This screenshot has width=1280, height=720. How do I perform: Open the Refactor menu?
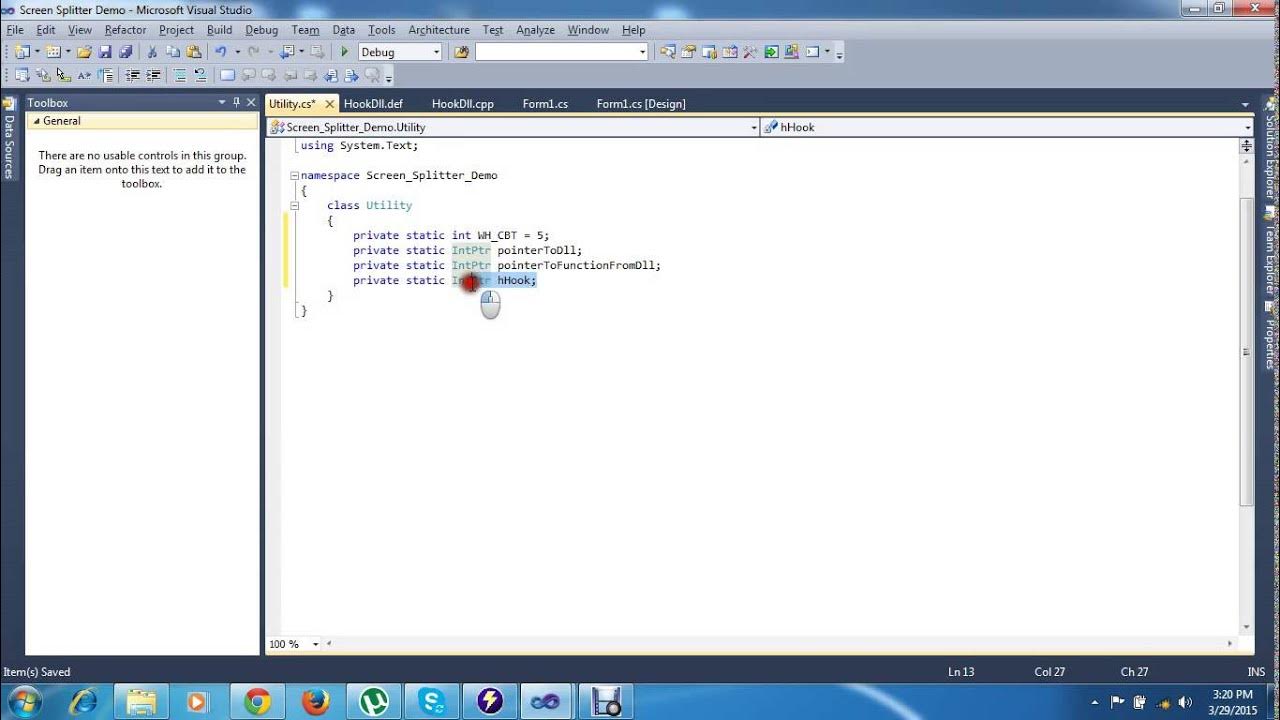pyautogui.click(x=125, y=30)
